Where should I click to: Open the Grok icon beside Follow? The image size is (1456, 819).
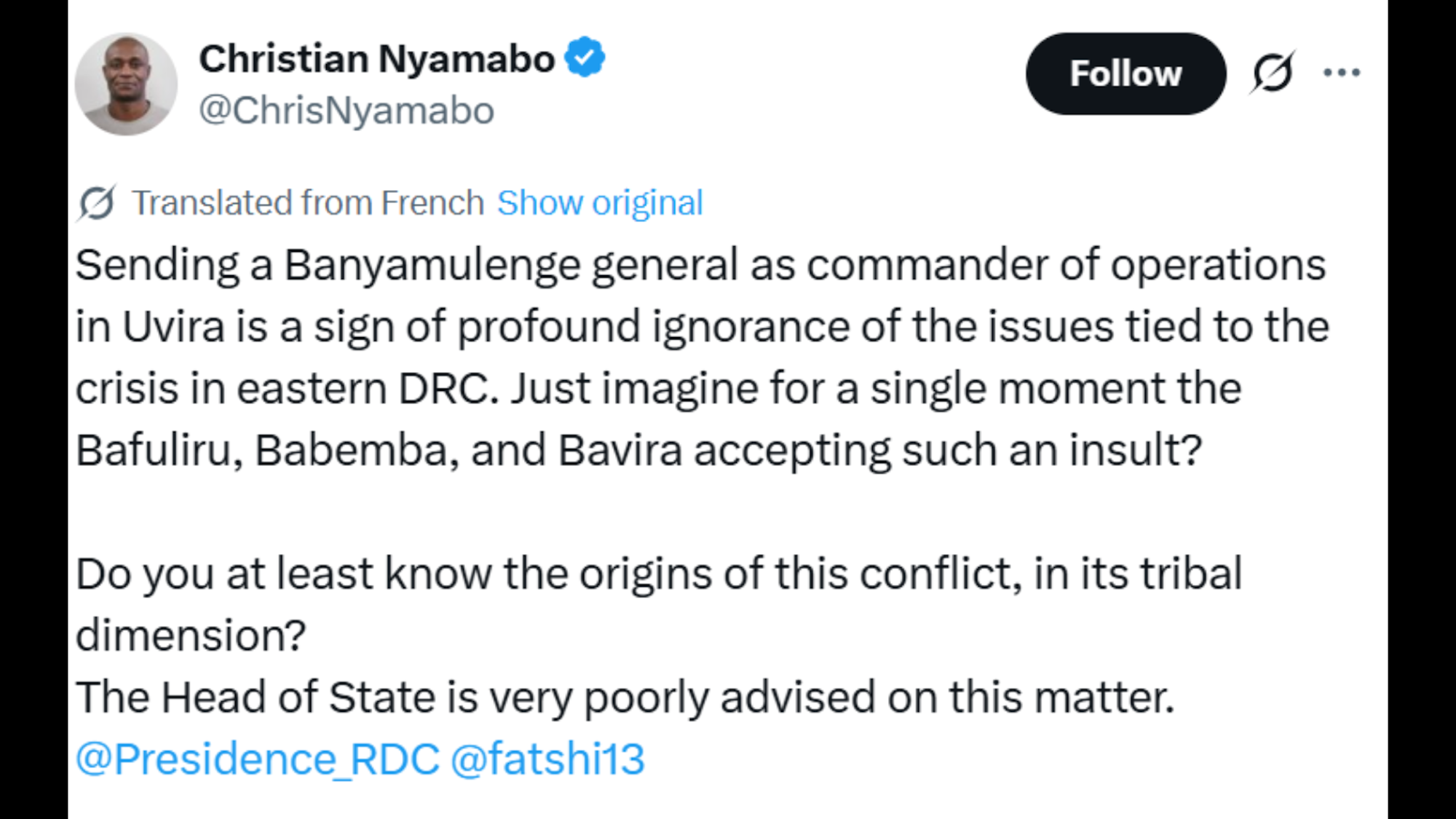[1273, 73]
